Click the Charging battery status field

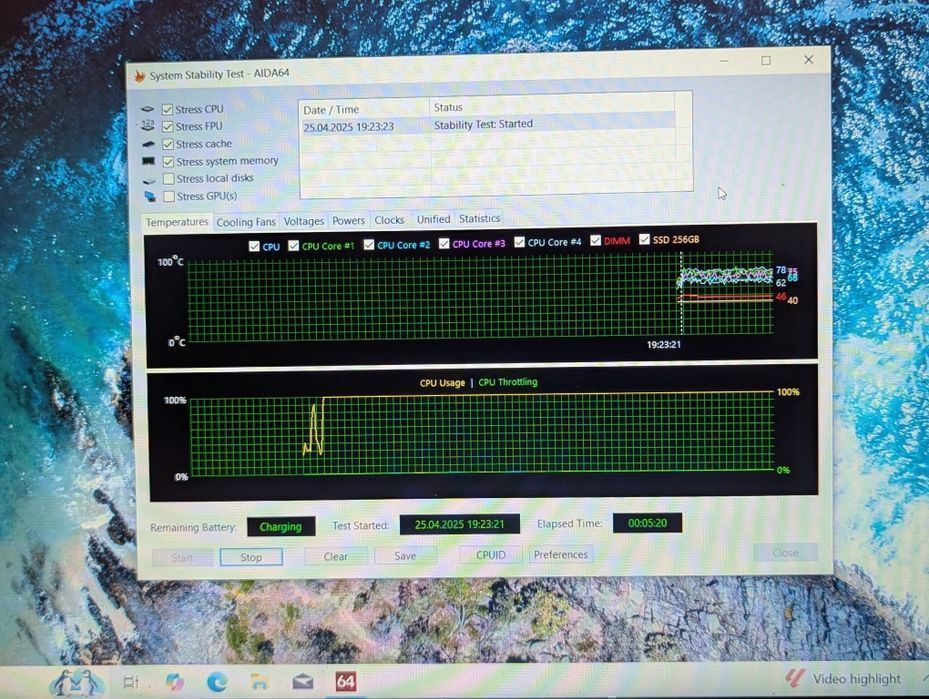coord(280,527)
